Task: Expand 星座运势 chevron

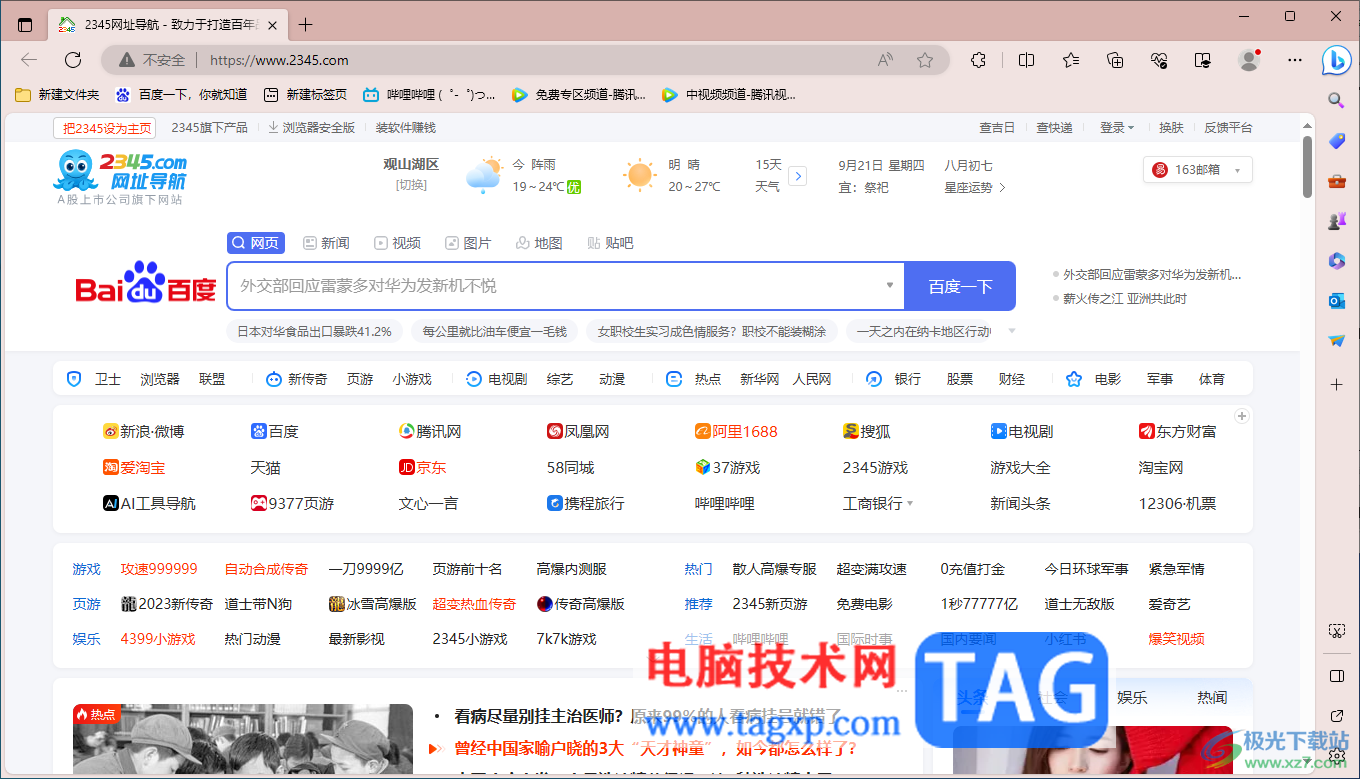Action: coord(1002,188)
